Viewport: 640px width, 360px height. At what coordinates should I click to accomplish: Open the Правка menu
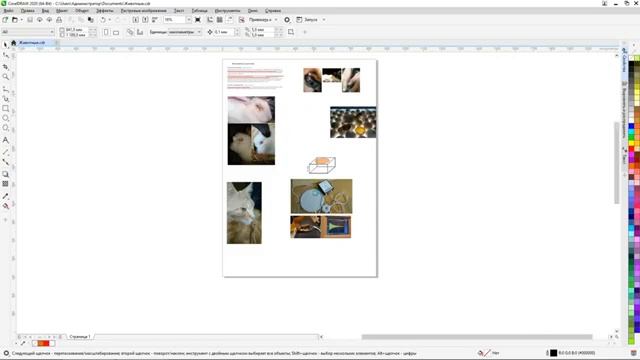(28, 11)
